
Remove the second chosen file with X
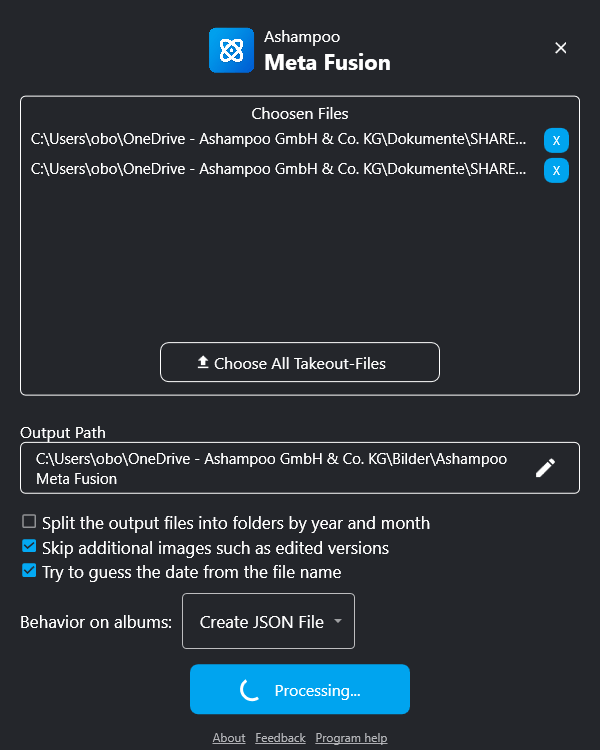click(556, 170)
